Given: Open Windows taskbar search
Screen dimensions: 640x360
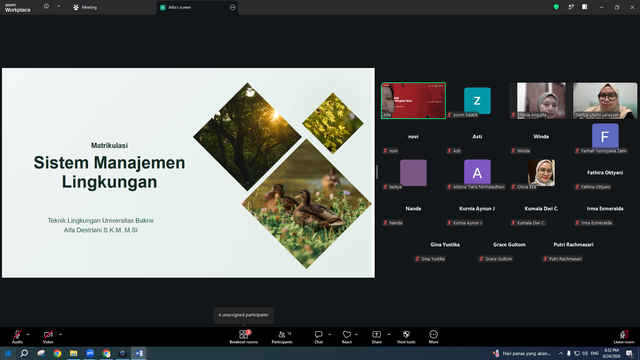Looking at the screenshot, I should (24, 353).
